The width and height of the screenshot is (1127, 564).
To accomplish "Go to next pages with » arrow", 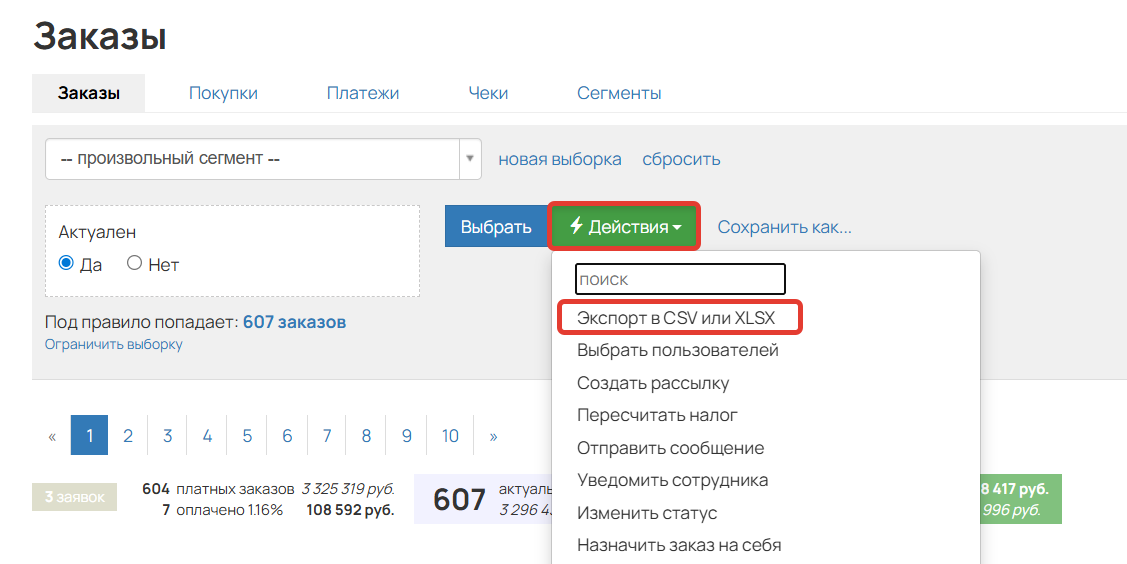I will 493,435.
